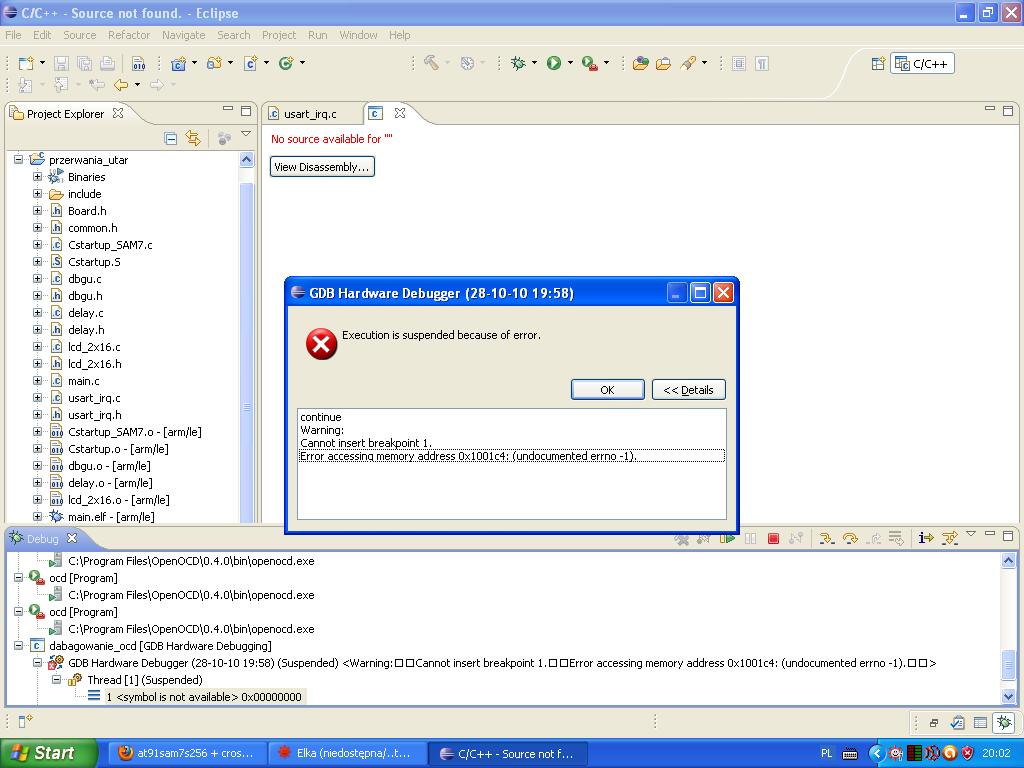Click Debug view scrollbar down arrow
Viewport: 1024px width, 768px height.
[x=1008, y=697]
